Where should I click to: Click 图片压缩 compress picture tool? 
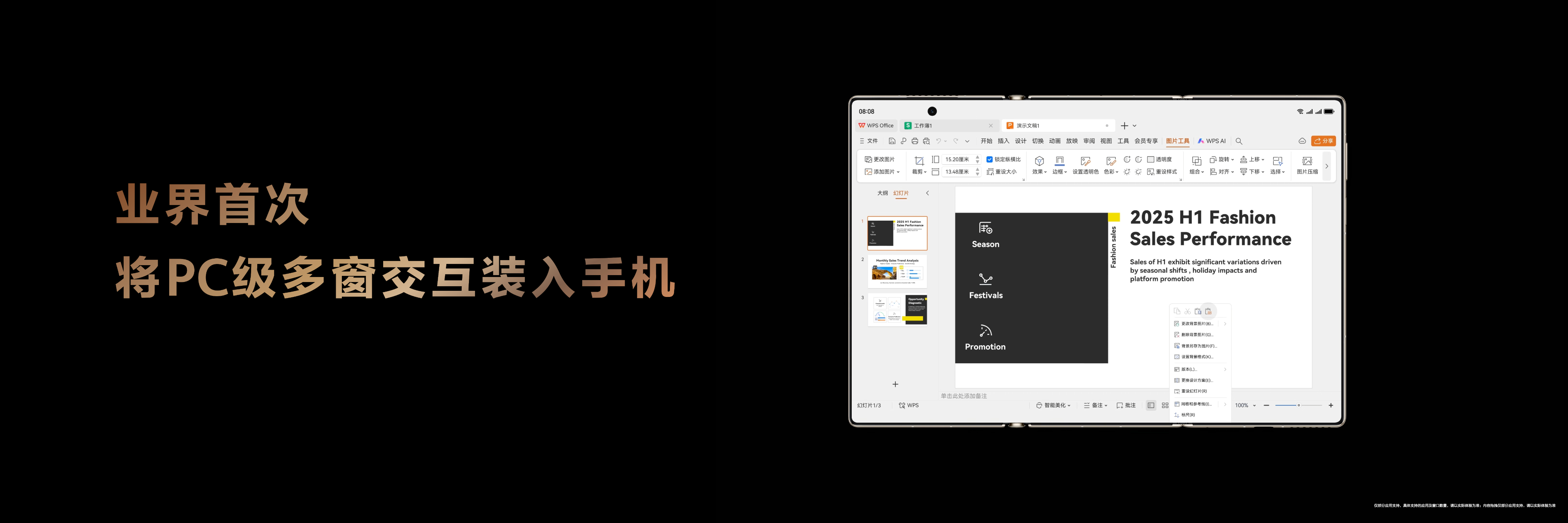(1307, 165)
